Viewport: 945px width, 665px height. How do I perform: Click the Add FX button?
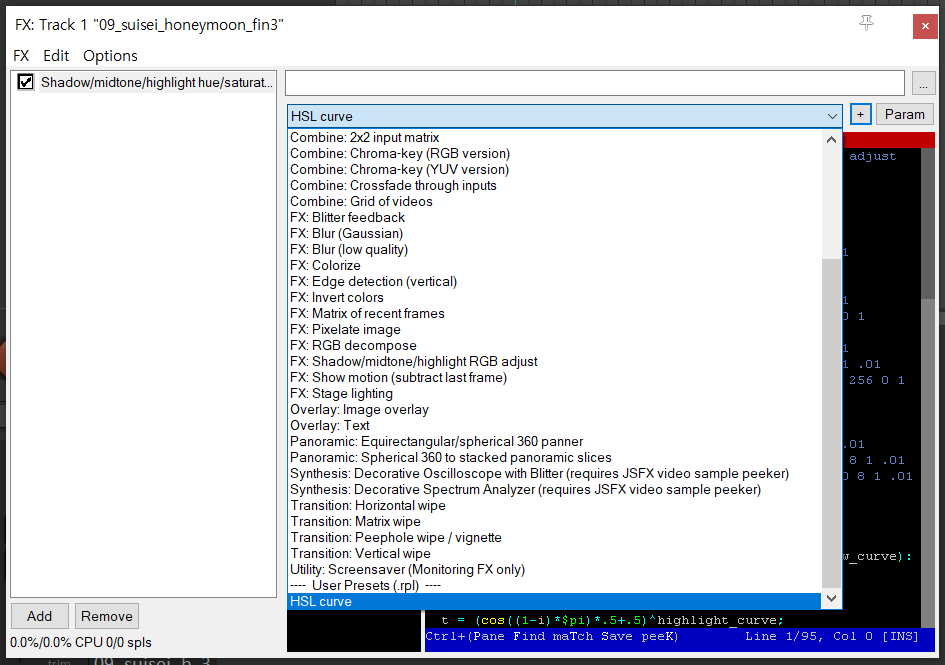click(39, 616)
